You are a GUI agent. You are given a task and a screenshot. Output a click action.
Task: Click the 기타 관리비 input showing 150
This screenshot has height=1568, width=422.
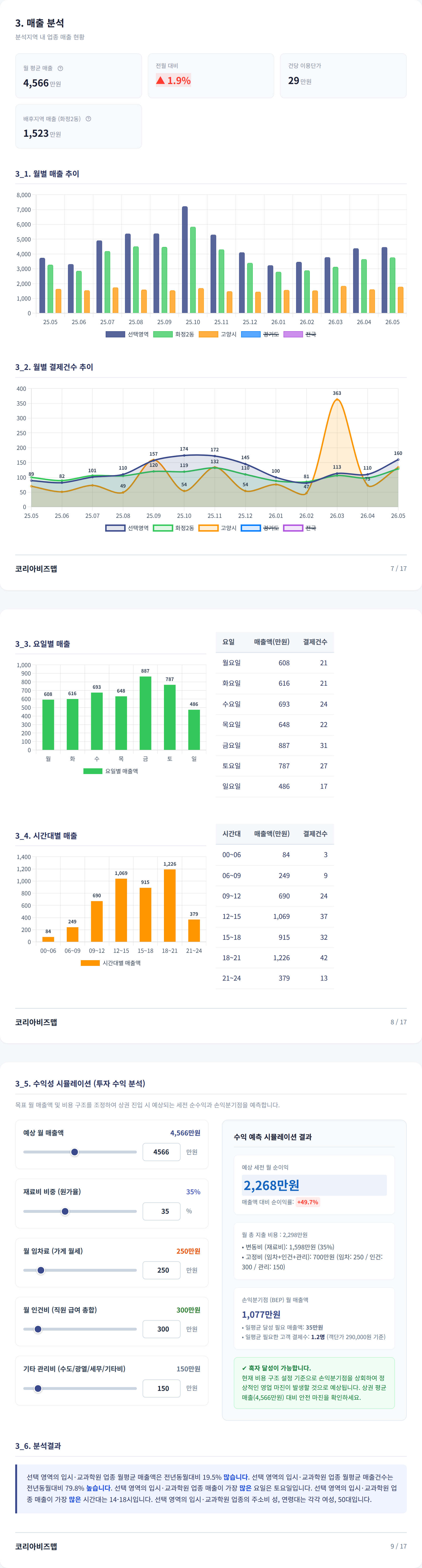pyautogui.click(x=161, y=1389)
